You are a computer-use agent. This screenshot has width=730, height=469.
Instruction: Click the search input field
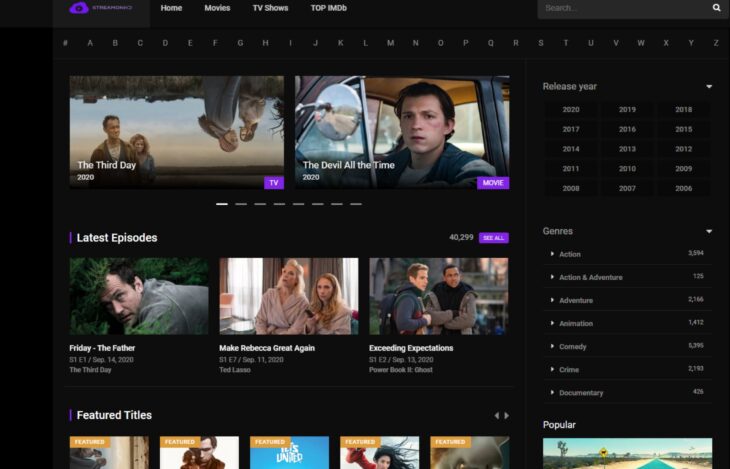622,8
